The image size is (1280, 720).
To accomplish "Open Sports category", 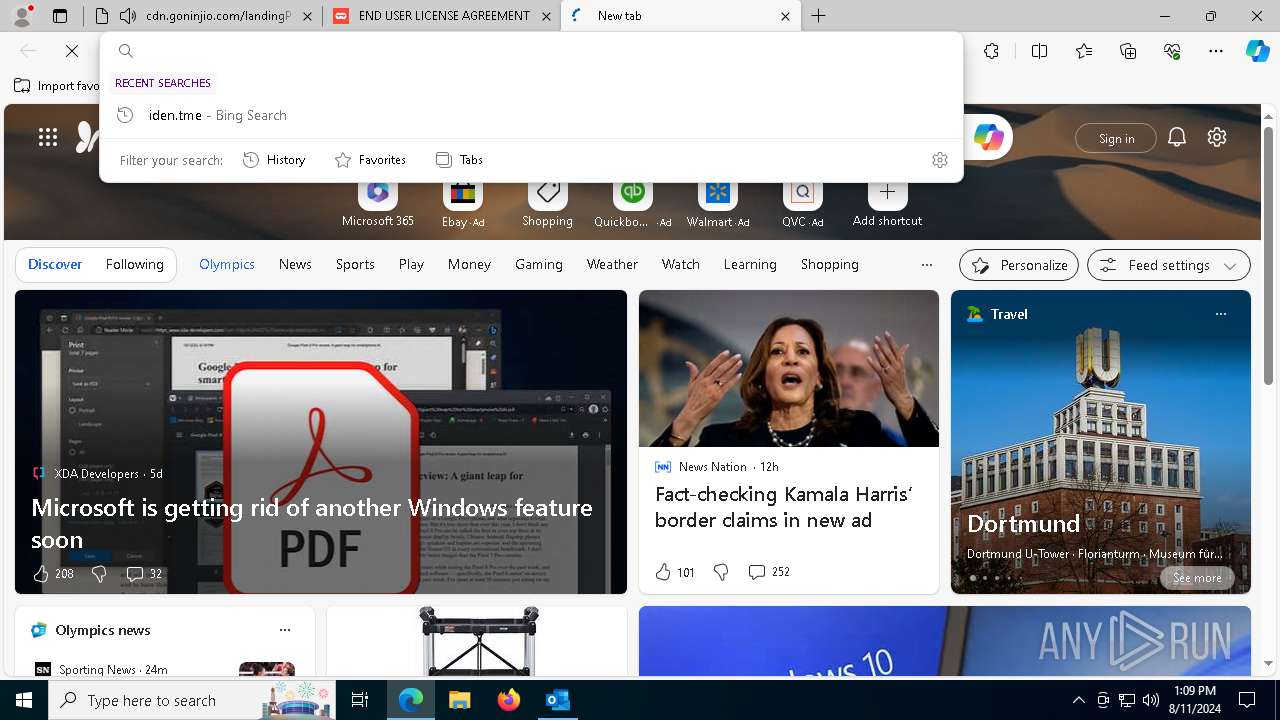I will [355, 264].
